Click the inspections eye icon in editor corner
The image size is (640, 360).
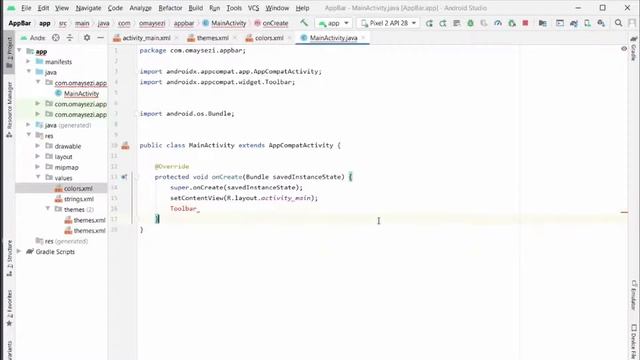tap(624, 49)
